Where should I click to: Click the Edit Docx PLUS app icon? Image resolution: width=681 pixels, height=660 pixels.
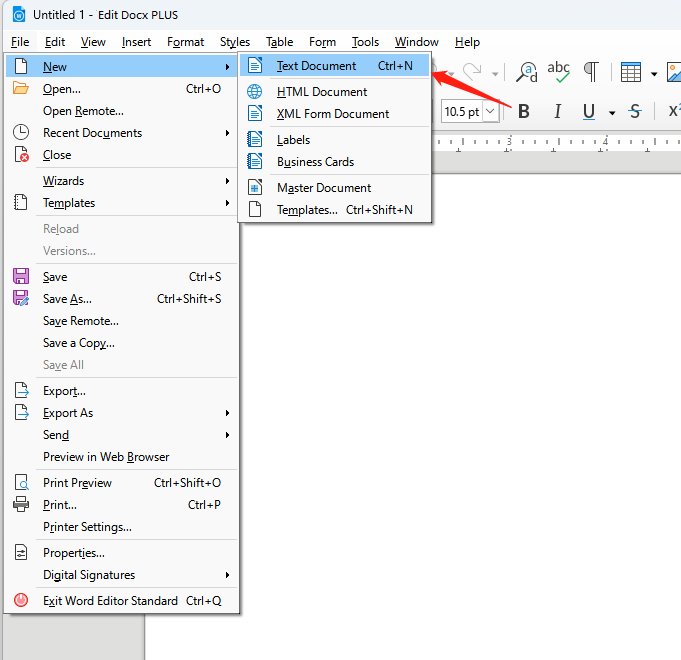(x=19, y=15)
